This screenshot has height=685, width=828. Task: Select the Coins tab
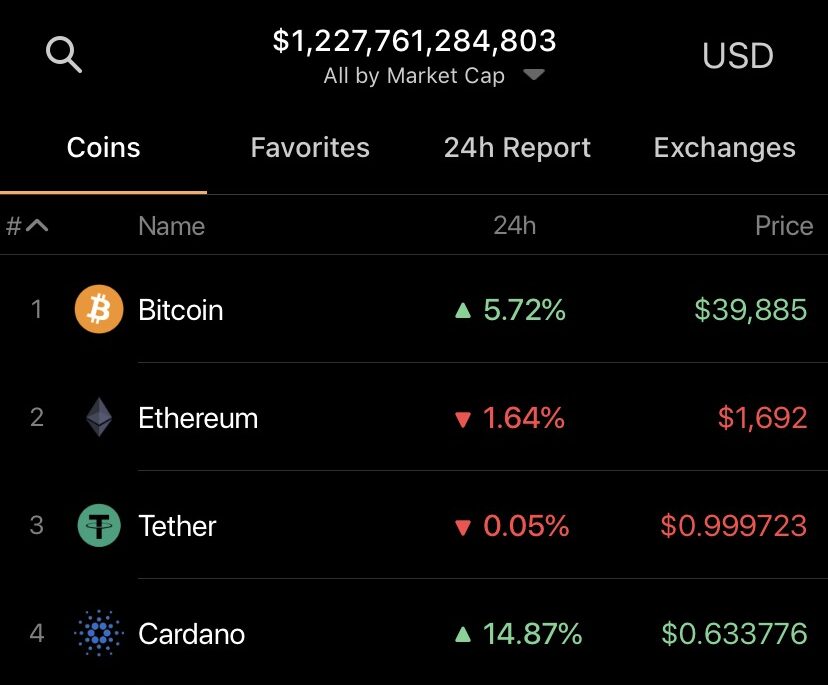point(103,148)
